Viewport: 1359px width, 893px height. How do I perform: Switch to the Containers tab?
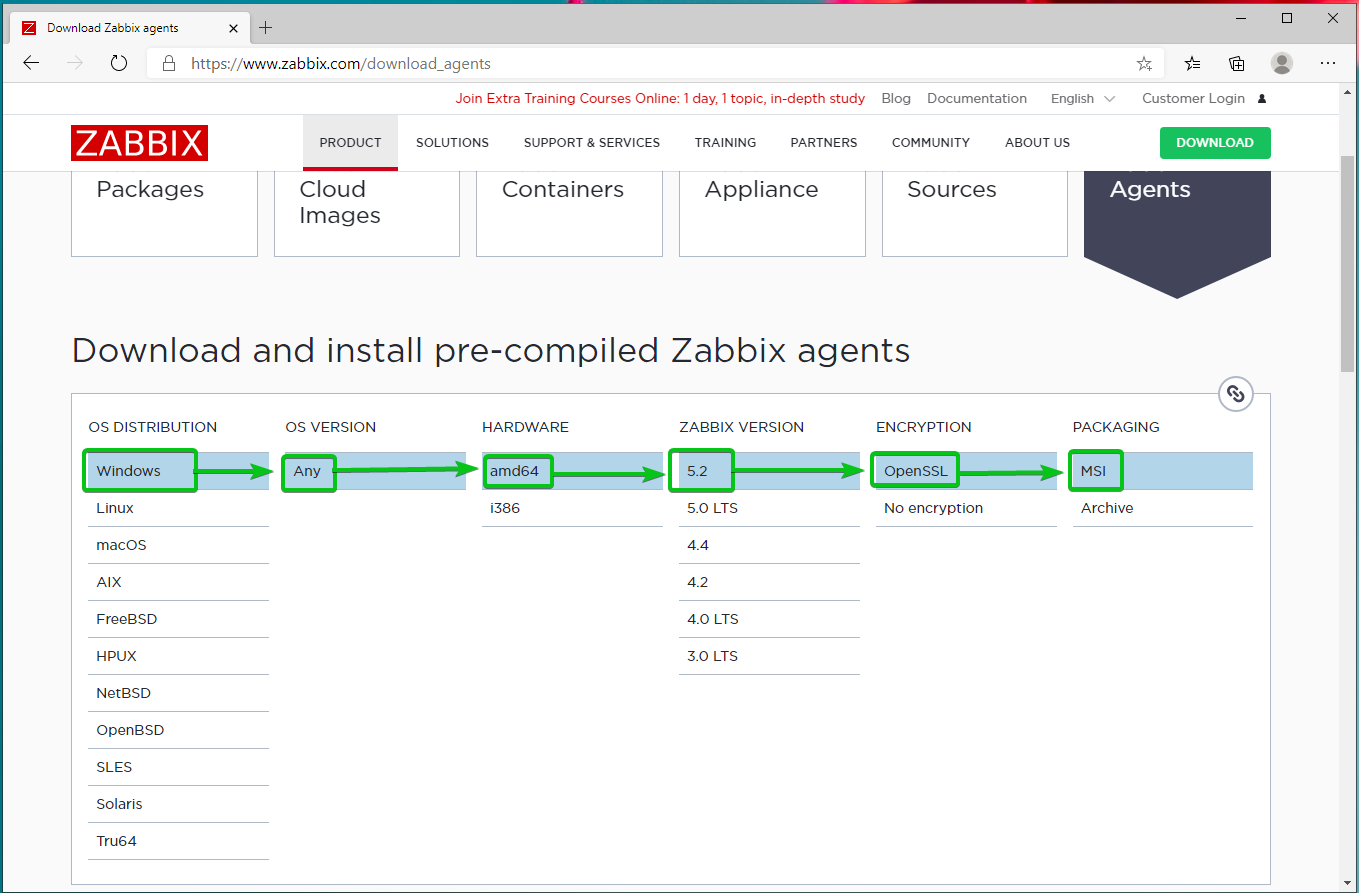[x=569, y=214]
